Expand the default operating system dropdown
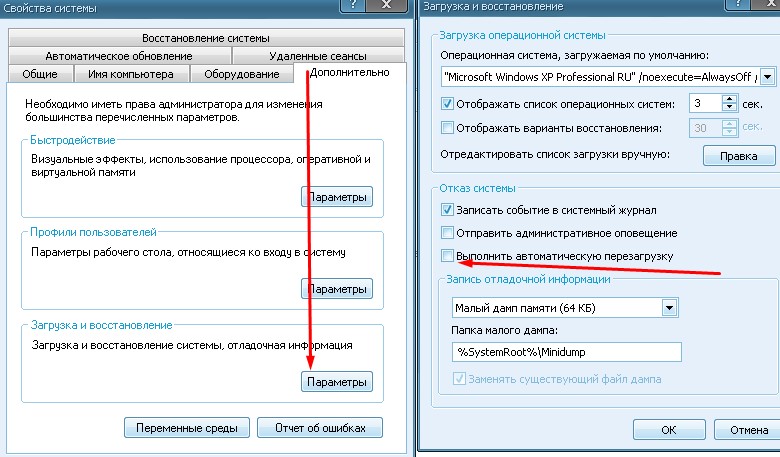Viewport: 780px width, 457px height. point(768,77)
